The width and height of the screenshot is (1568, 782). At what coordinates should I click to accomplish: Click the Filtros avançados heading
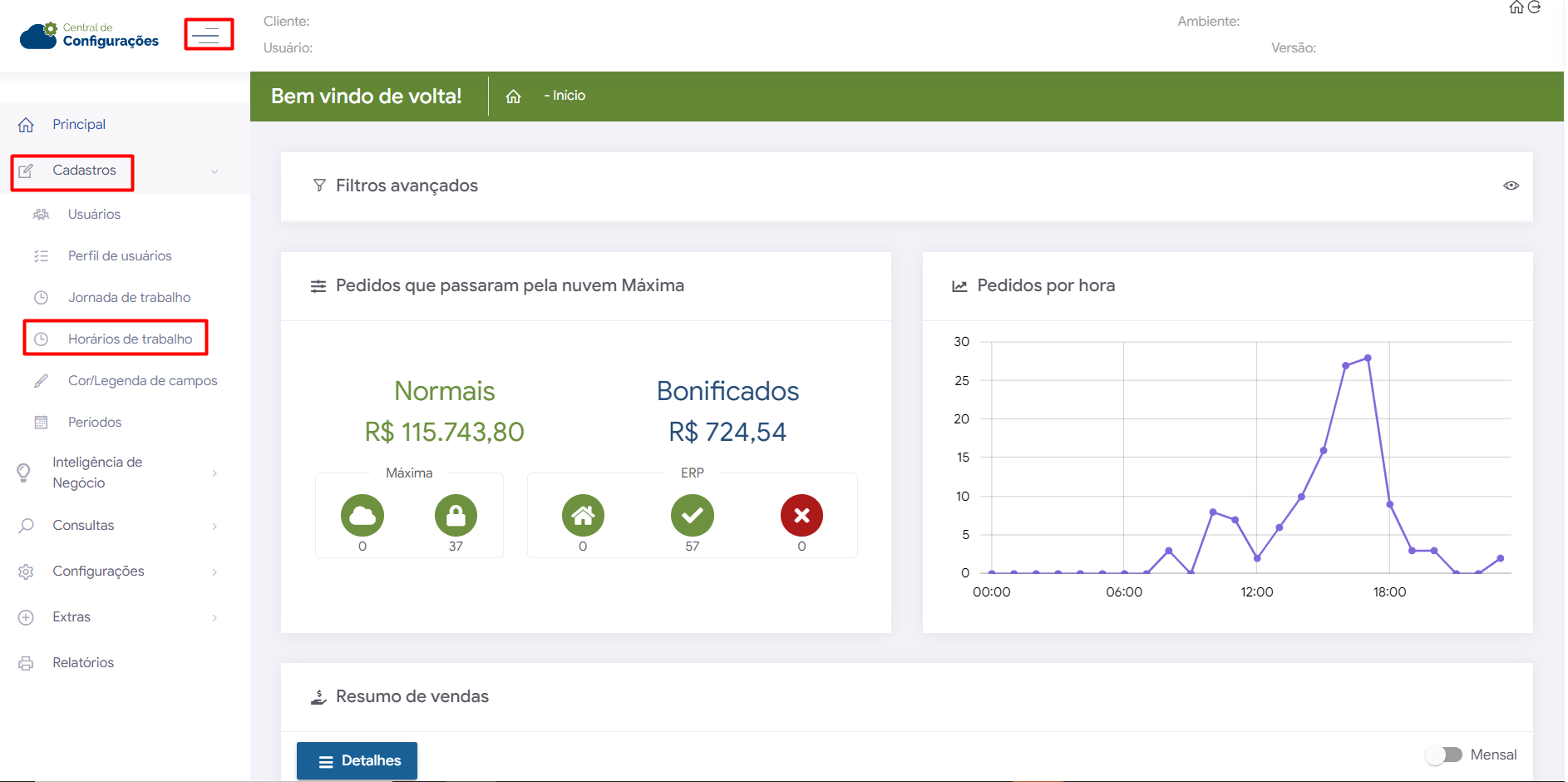pyautogui.click(x=407, y=186)
